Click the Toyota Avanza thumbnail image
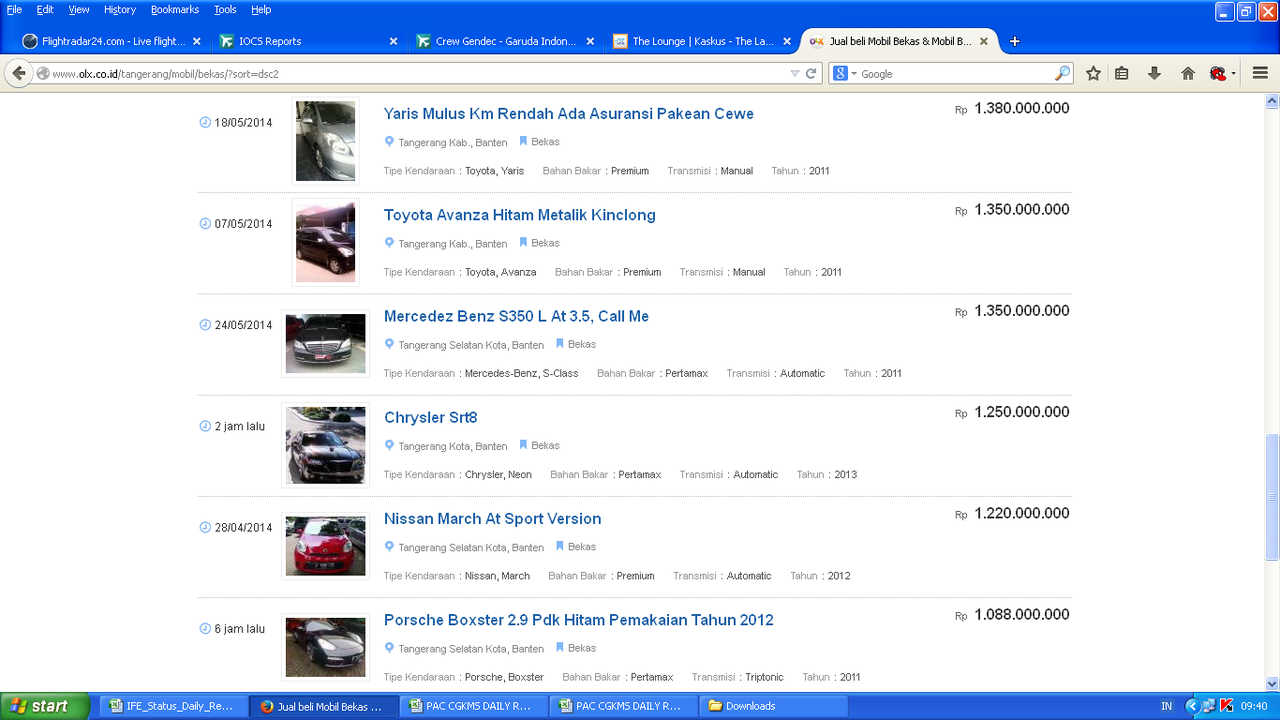The image size is (1280, 720). 325,242
